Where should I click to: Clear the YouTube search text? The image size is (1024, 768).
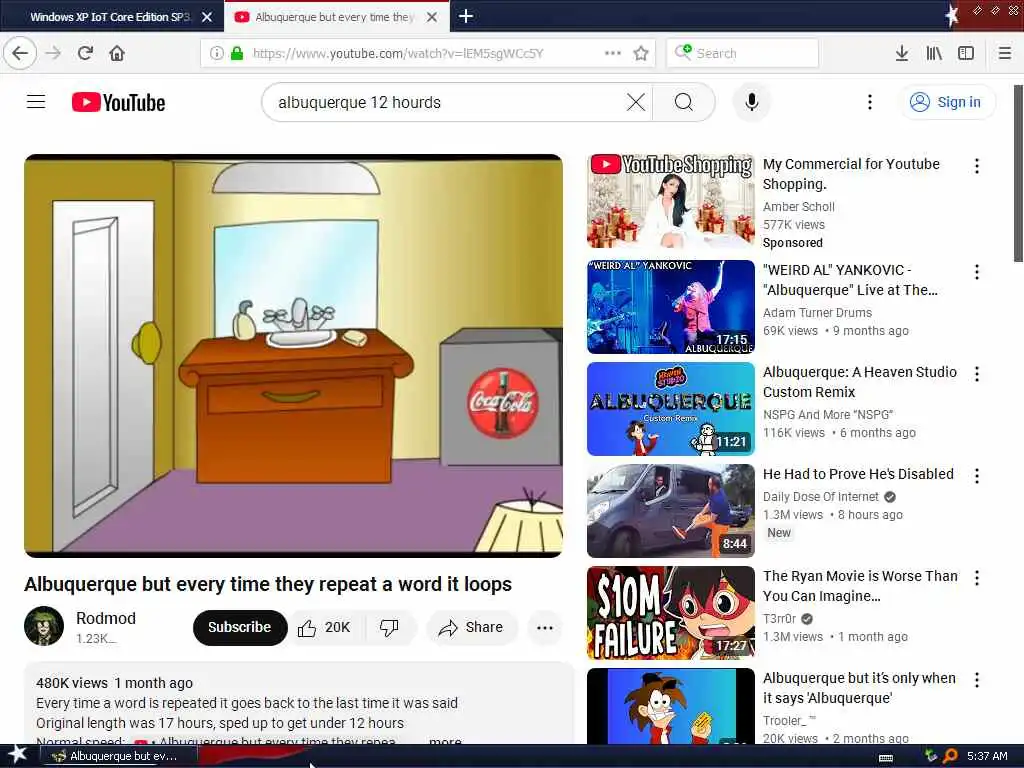(635, 102)
